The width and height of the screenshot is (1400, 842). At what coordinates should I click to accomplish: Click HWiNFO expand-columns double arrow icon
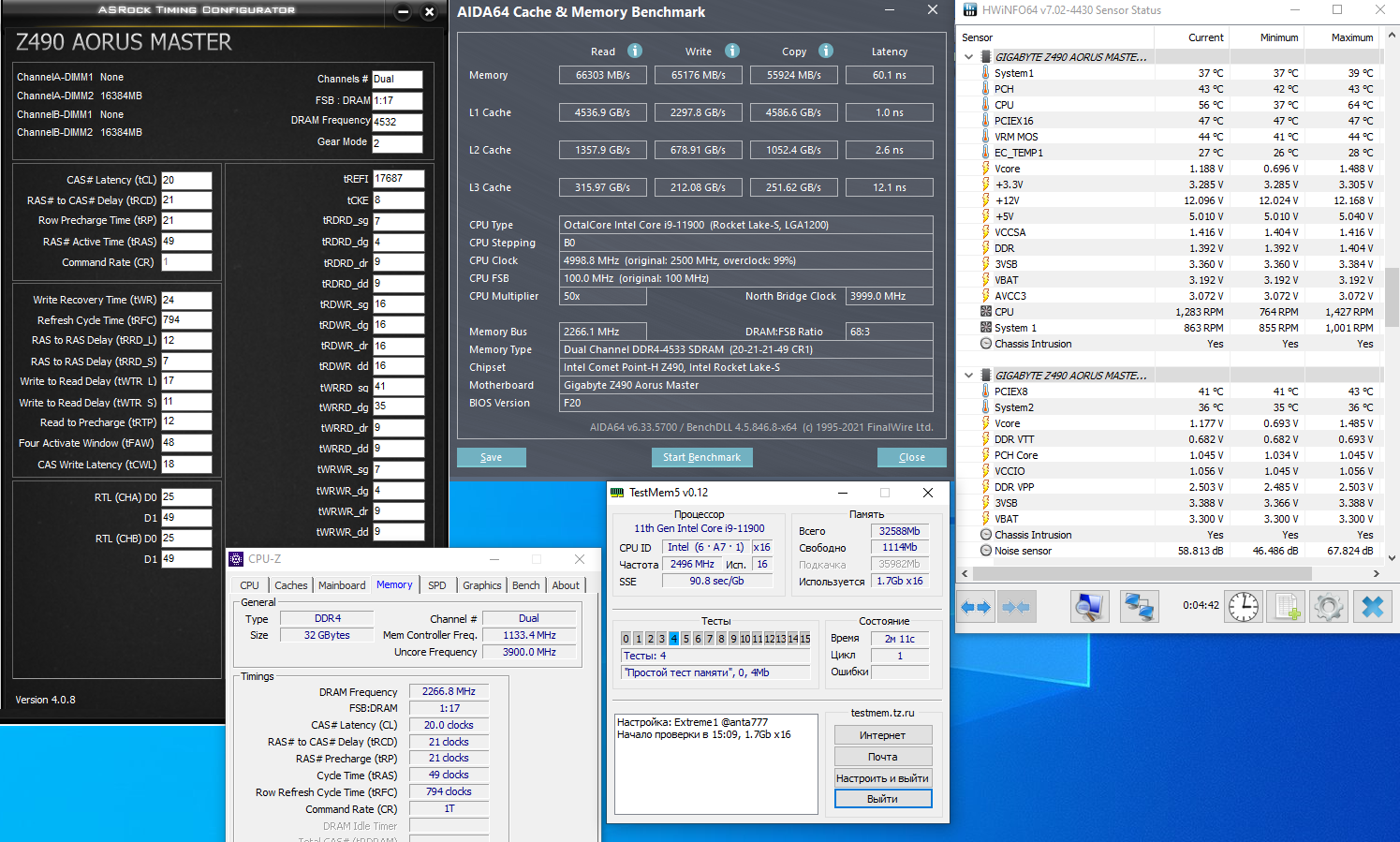point(976,607)
